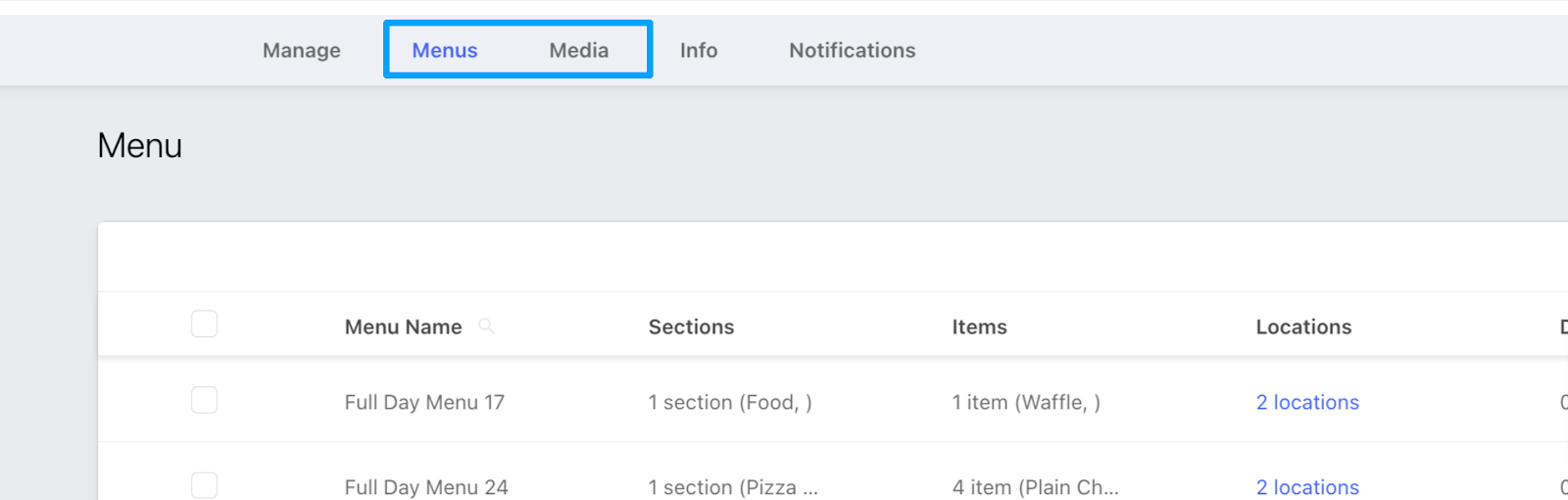Open the Menus tab

click(x=444, y=50)
